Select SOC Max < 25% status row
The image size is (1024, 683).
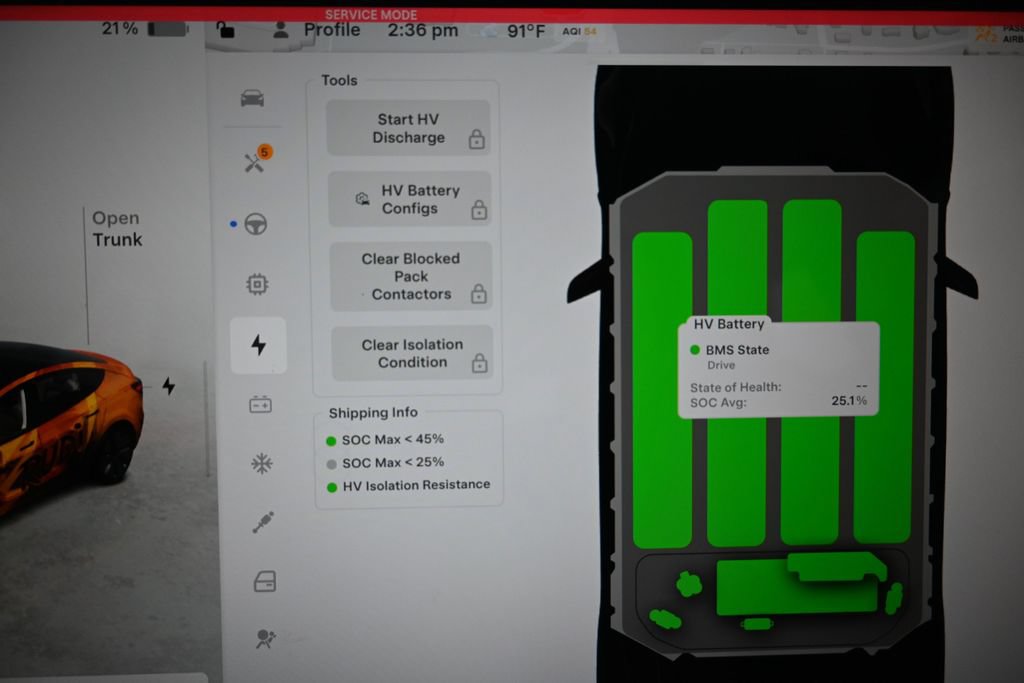pos(385,463)
